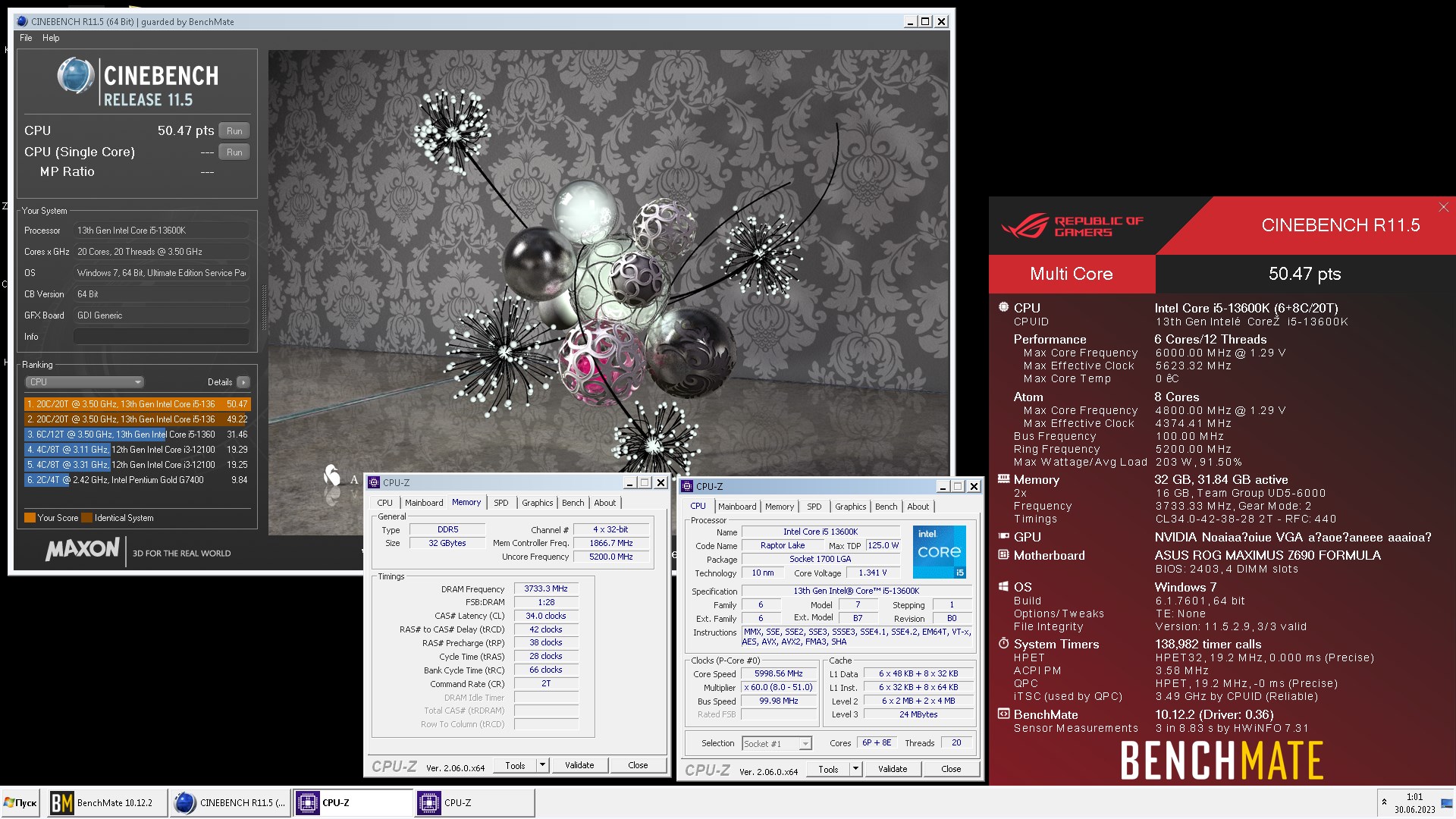The image size is (1456, 819).
Task: Open the Help menu in Cinebench
Action: [x=51, y=38]
